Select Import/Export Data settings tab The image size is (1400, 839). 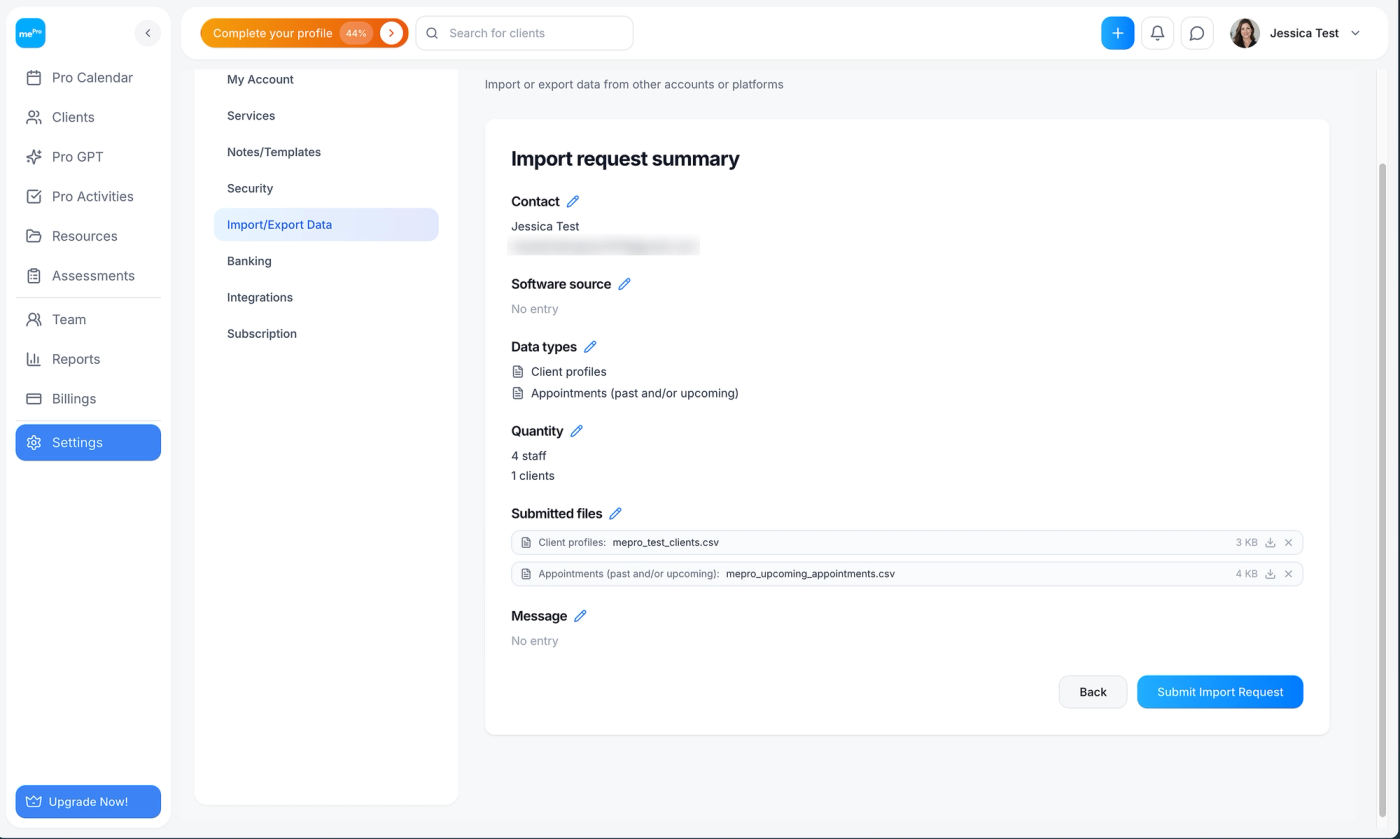[x=326, y=225]
